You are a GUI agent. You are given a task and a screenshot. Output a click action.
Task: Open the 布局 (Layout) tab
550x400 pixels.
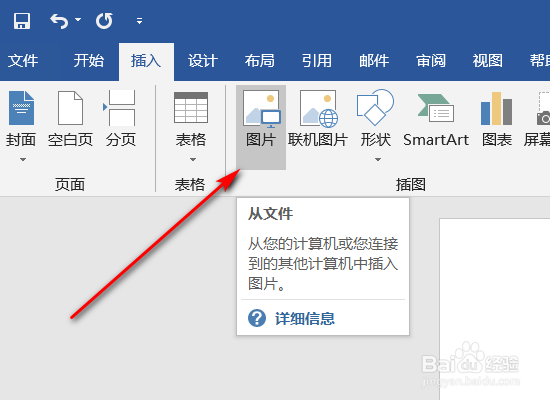point(260,61)
